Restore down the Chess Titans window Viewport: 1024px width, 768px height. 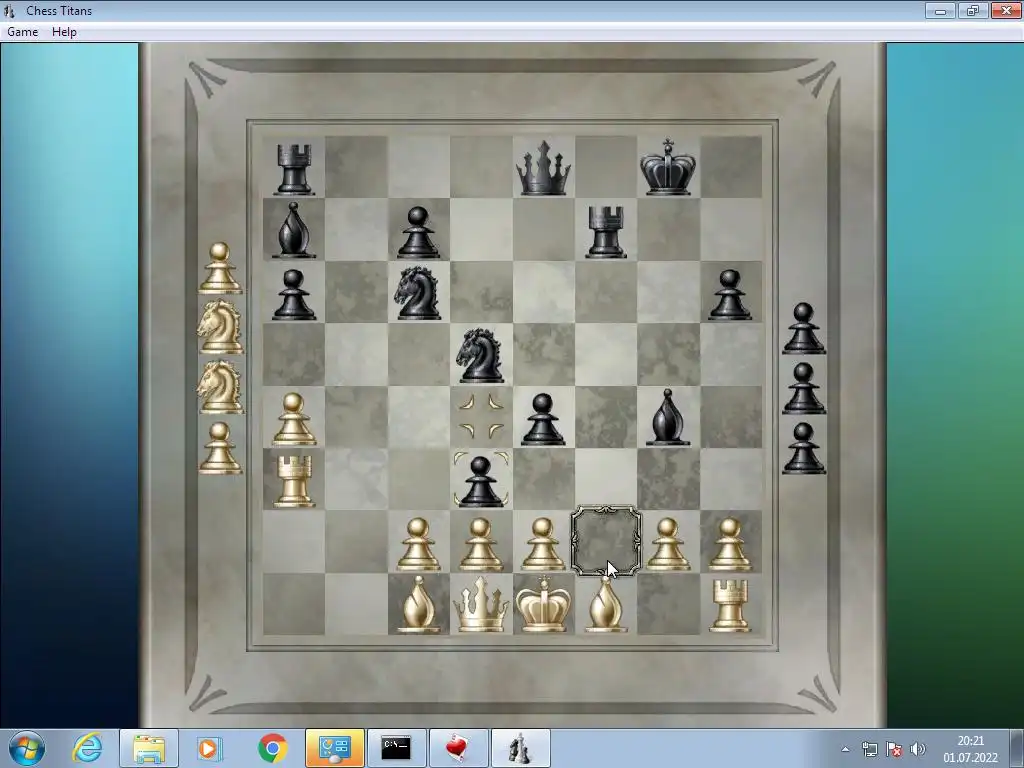973,10
